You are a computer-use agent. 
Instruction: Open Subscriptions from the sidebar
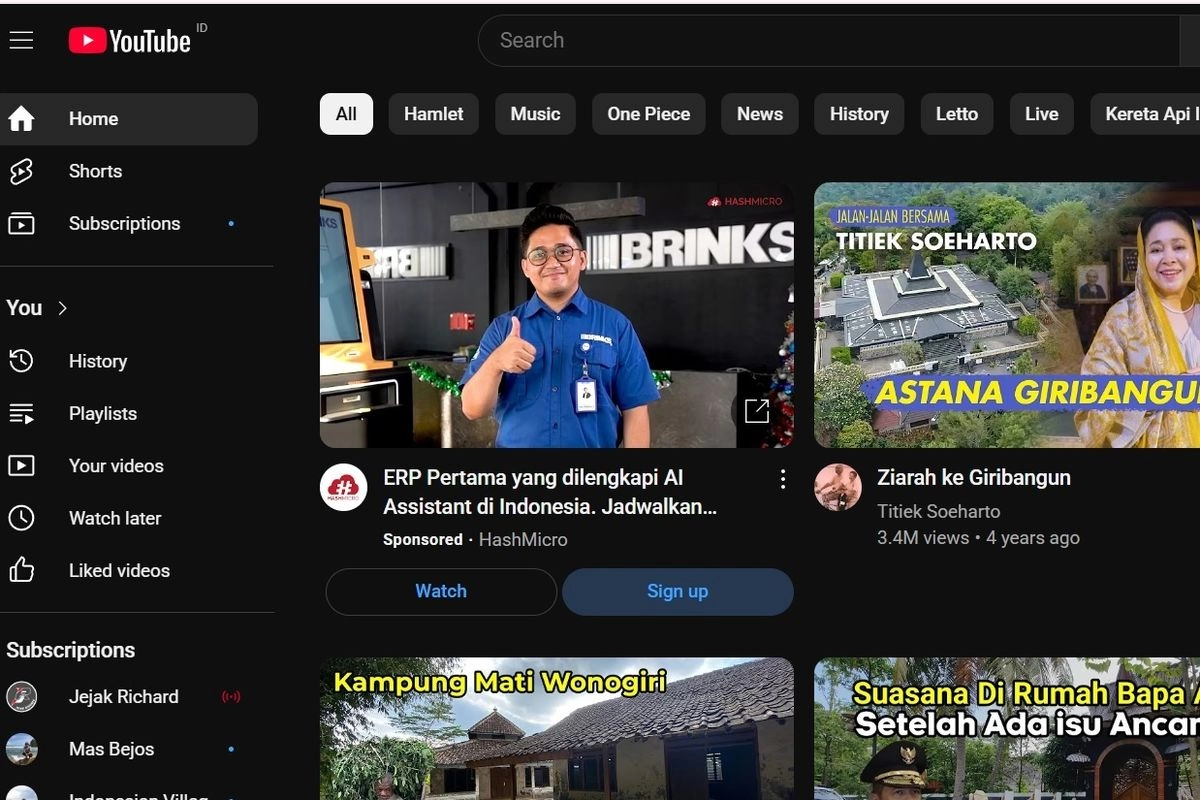[x=128, y=224]
